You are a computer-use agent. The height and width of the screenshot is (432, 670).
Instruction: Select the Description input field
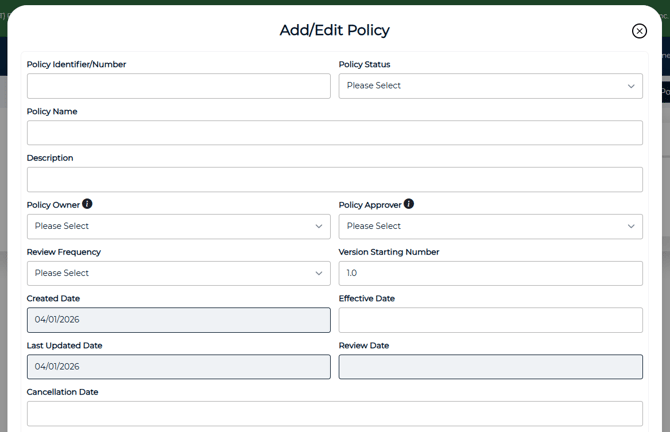334,179
